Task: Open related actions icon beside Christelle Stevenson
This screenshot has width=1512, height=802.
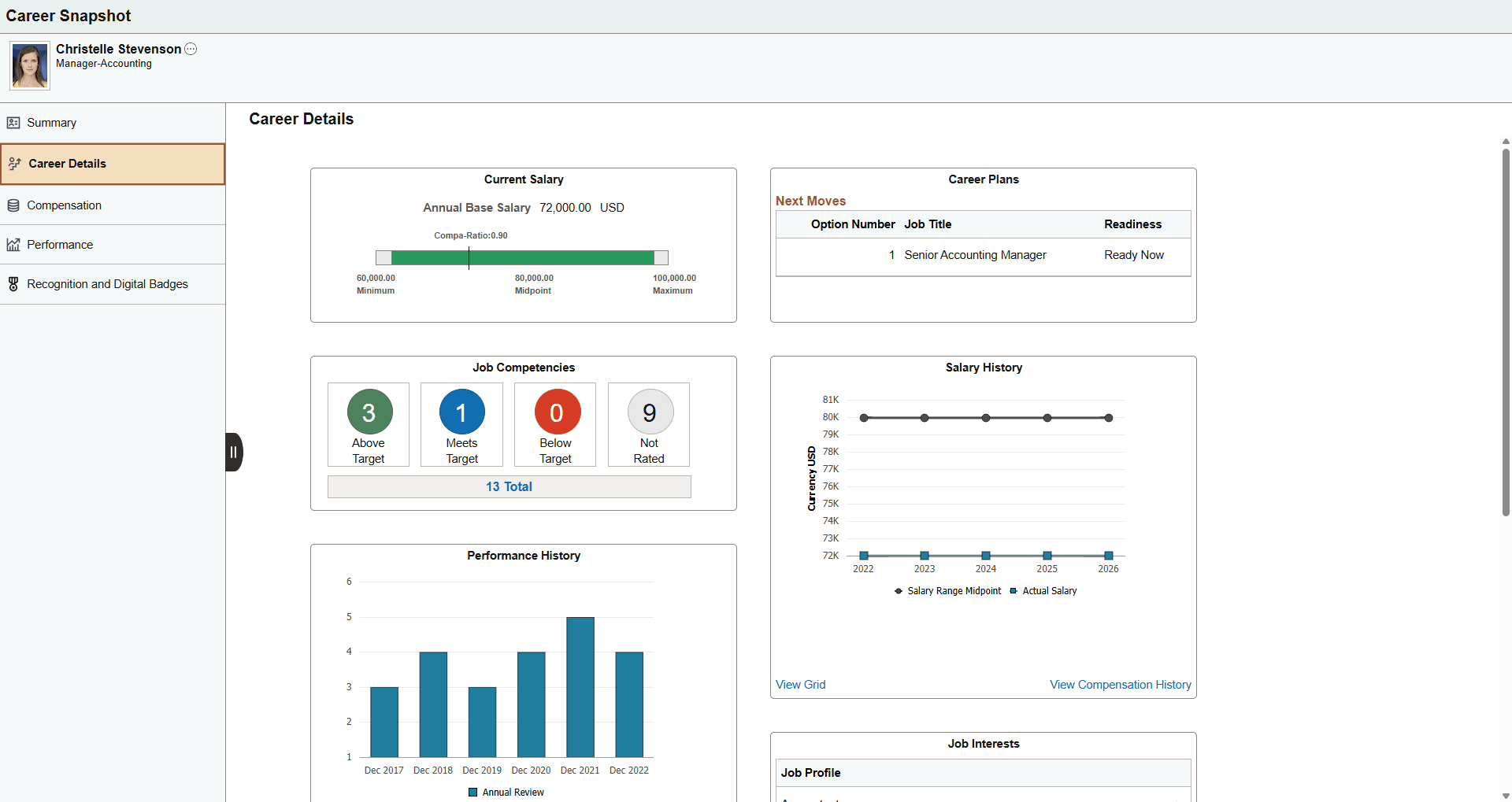Action: tap(191, 49)
